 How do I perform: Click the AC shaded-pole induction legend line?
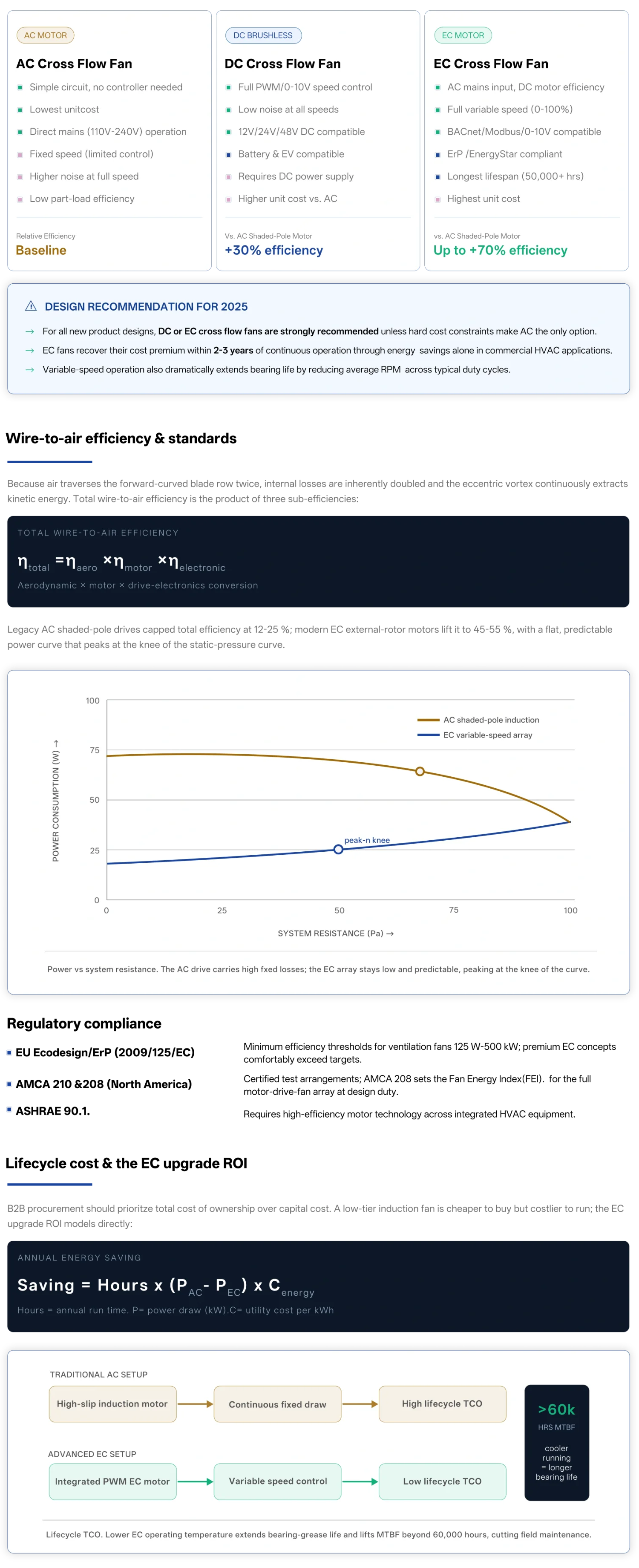tap(429, 720)
